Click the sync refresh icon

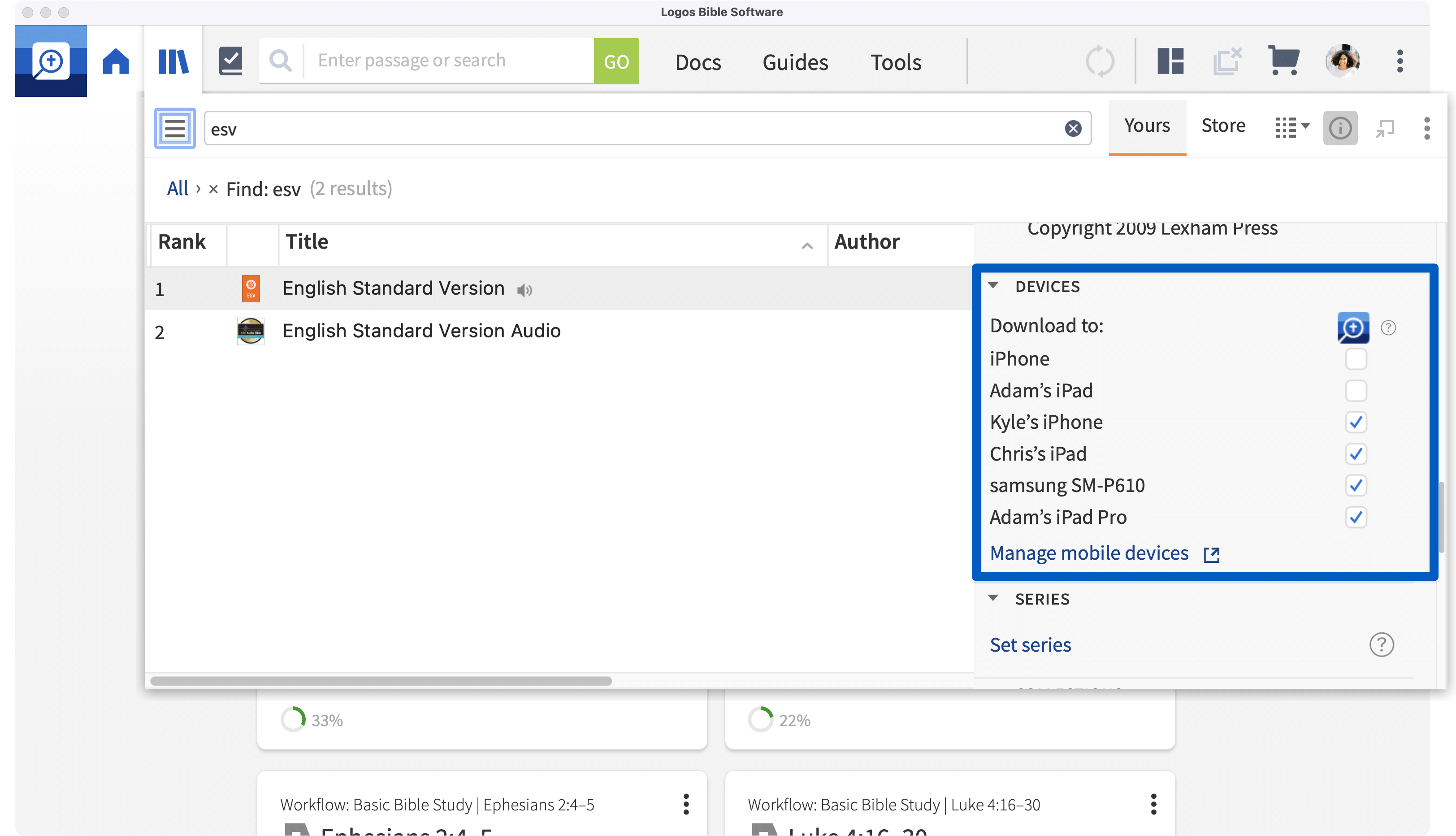(x=1100, y=61)
